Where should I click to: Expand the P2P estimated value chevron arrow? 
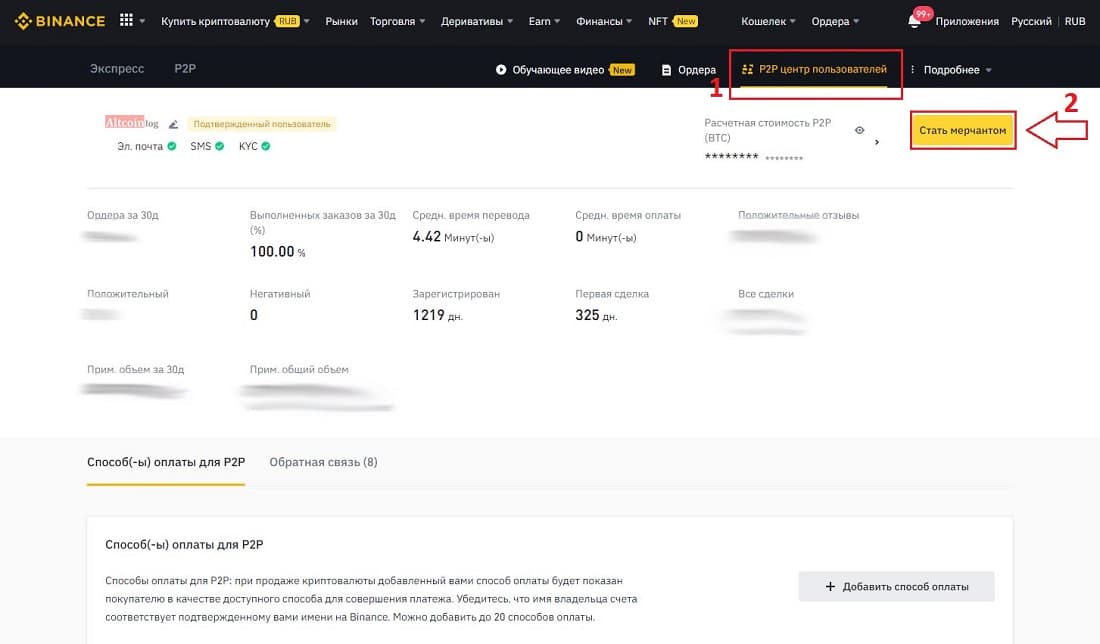[877, 142]
